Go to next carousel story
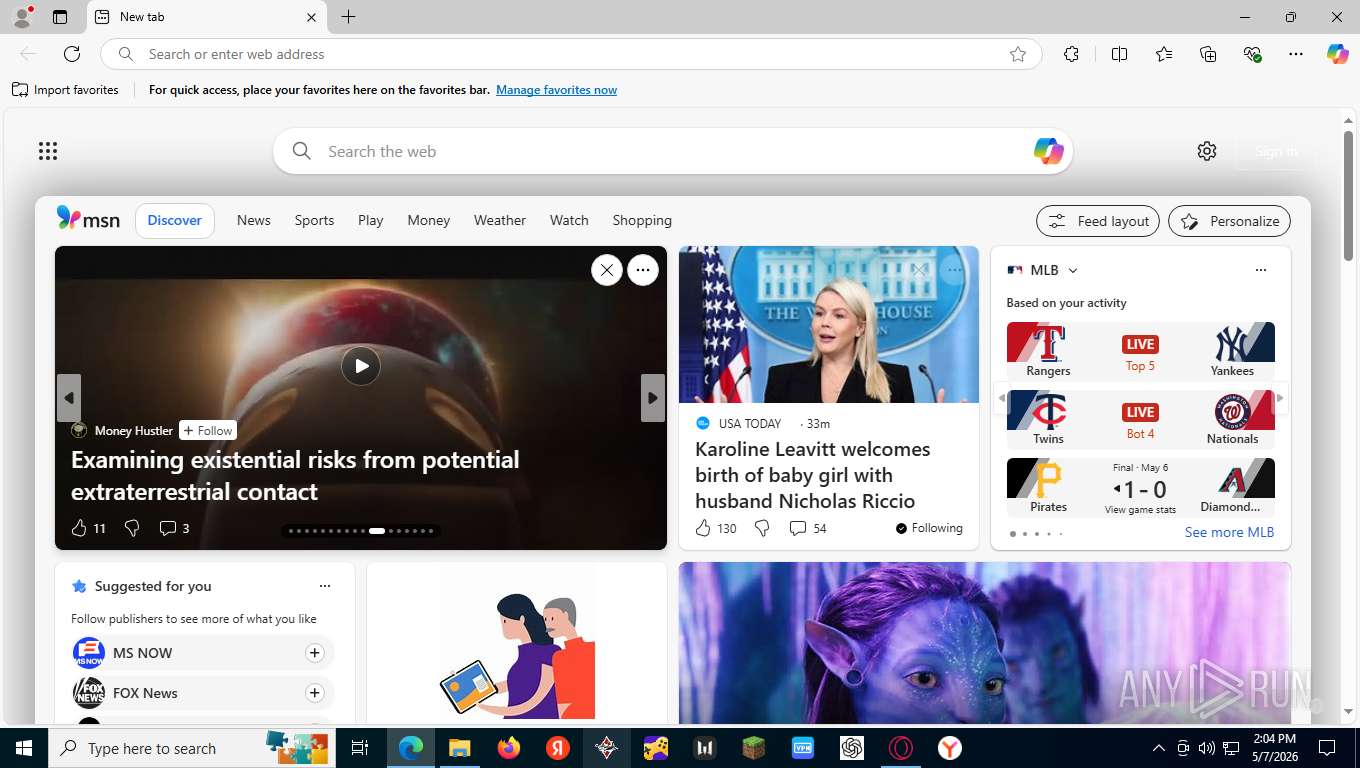Viewport: 1360px width, 768px height. click(652, 398)
